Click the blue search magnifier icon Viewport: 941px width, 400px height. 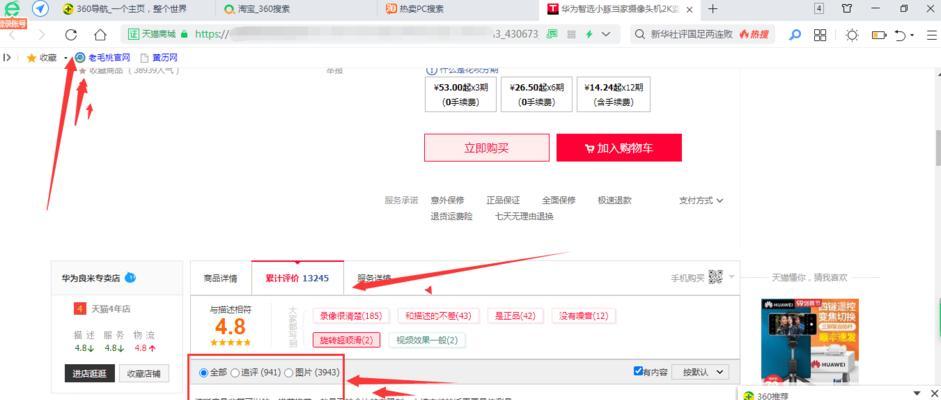795,35
